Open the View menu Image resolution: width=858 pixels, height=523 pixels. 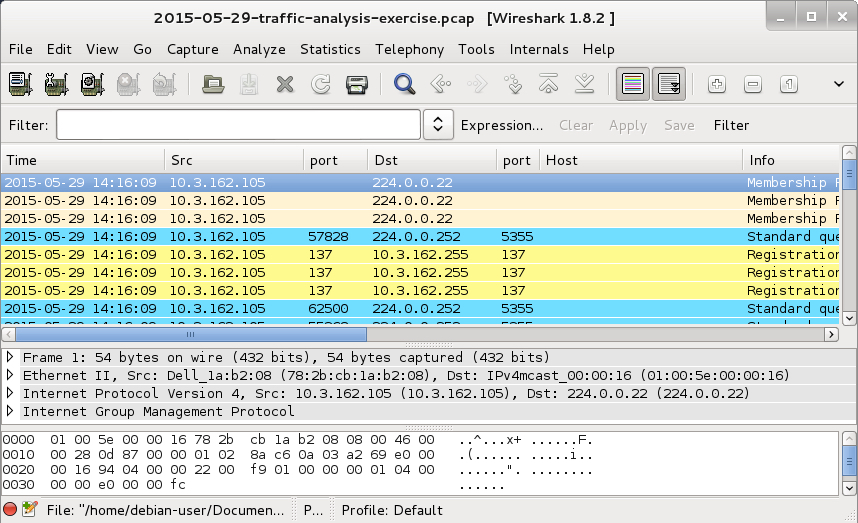[102, 49]
